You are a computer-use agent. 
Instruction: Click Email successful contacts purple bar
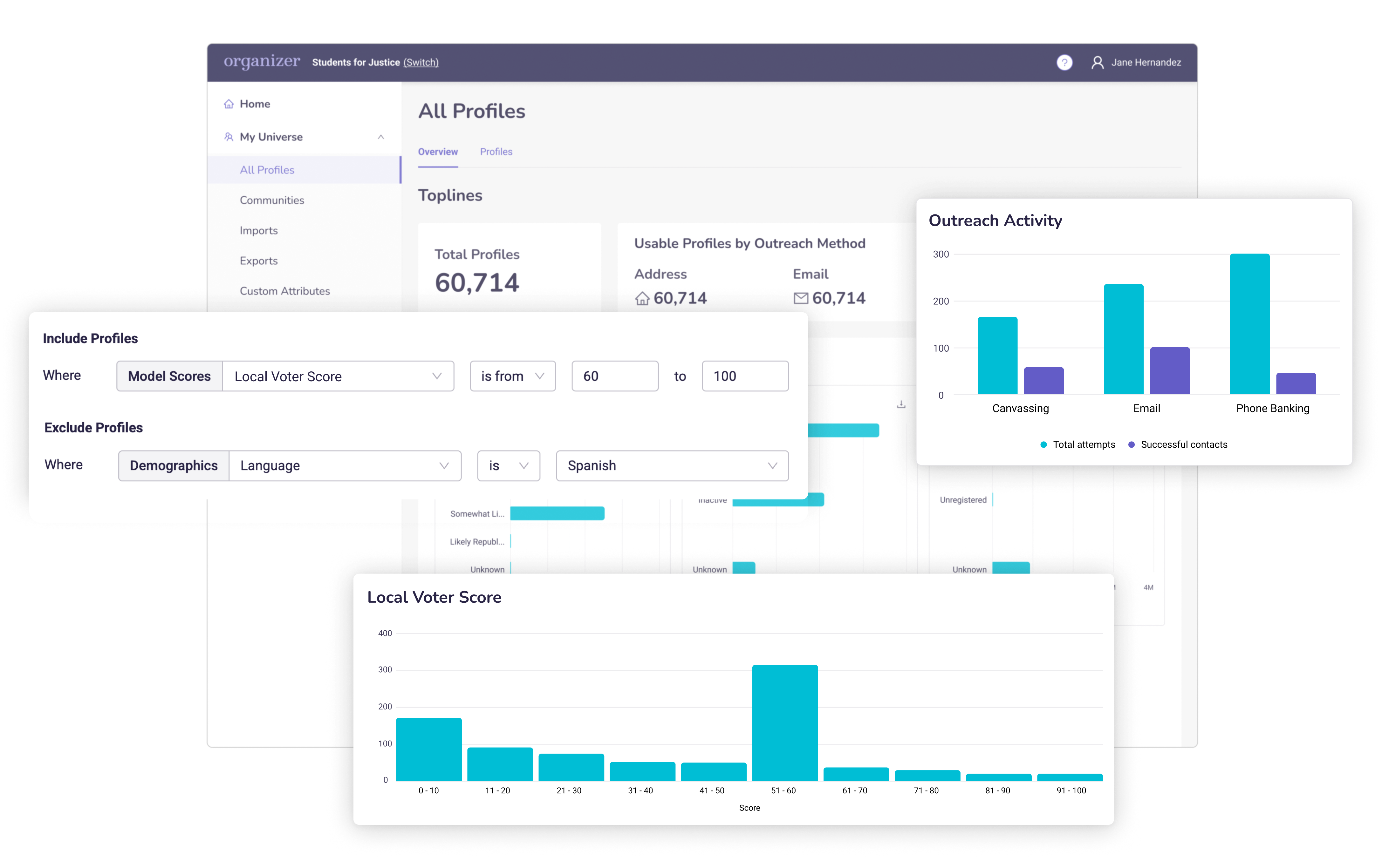pos(1170,370)
